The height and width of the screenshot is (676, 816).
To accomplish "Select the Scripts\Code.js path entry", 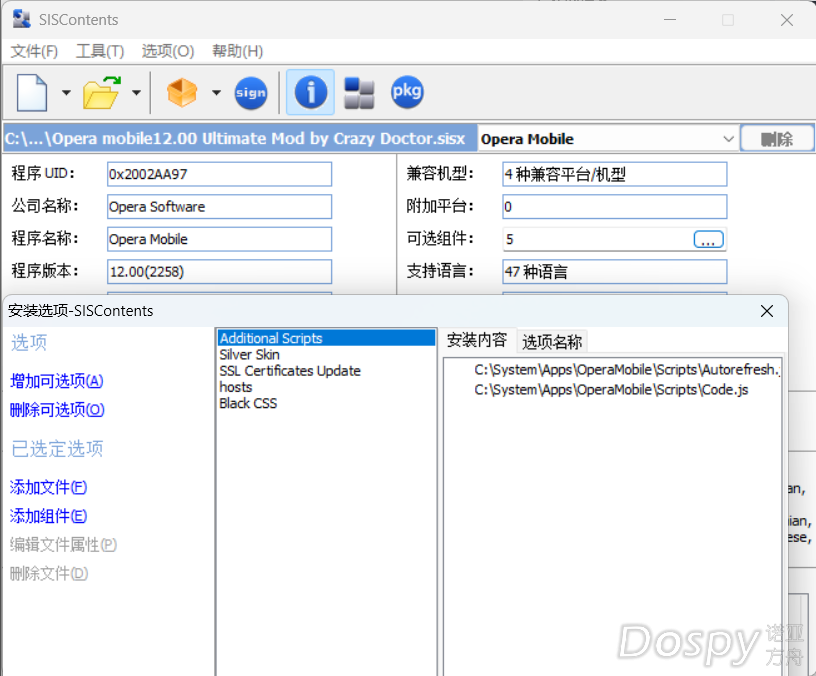I will point(611,390).
